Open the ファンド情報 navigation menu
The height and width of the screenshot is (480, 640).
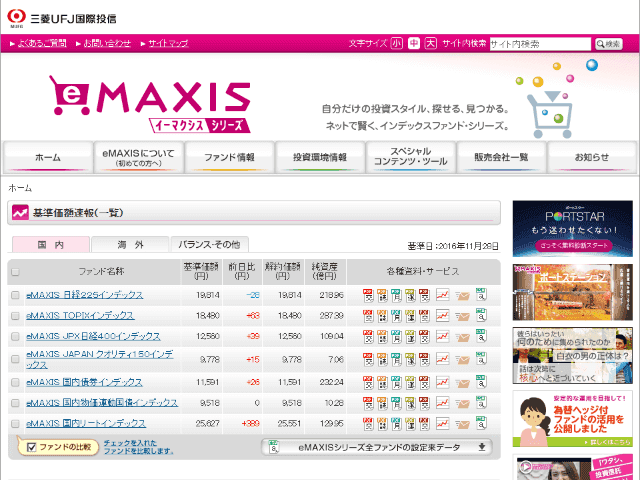[x=229, y=157]
